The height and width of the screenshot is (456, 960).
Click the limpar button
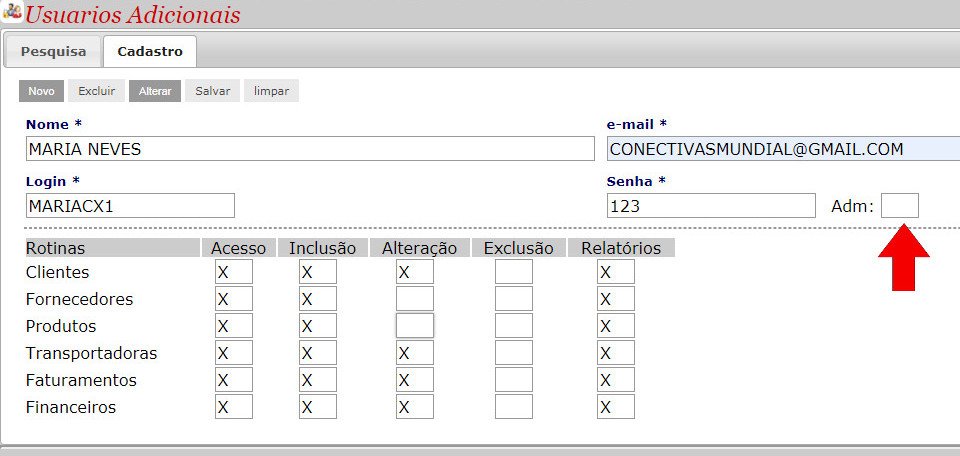point(271,91)
